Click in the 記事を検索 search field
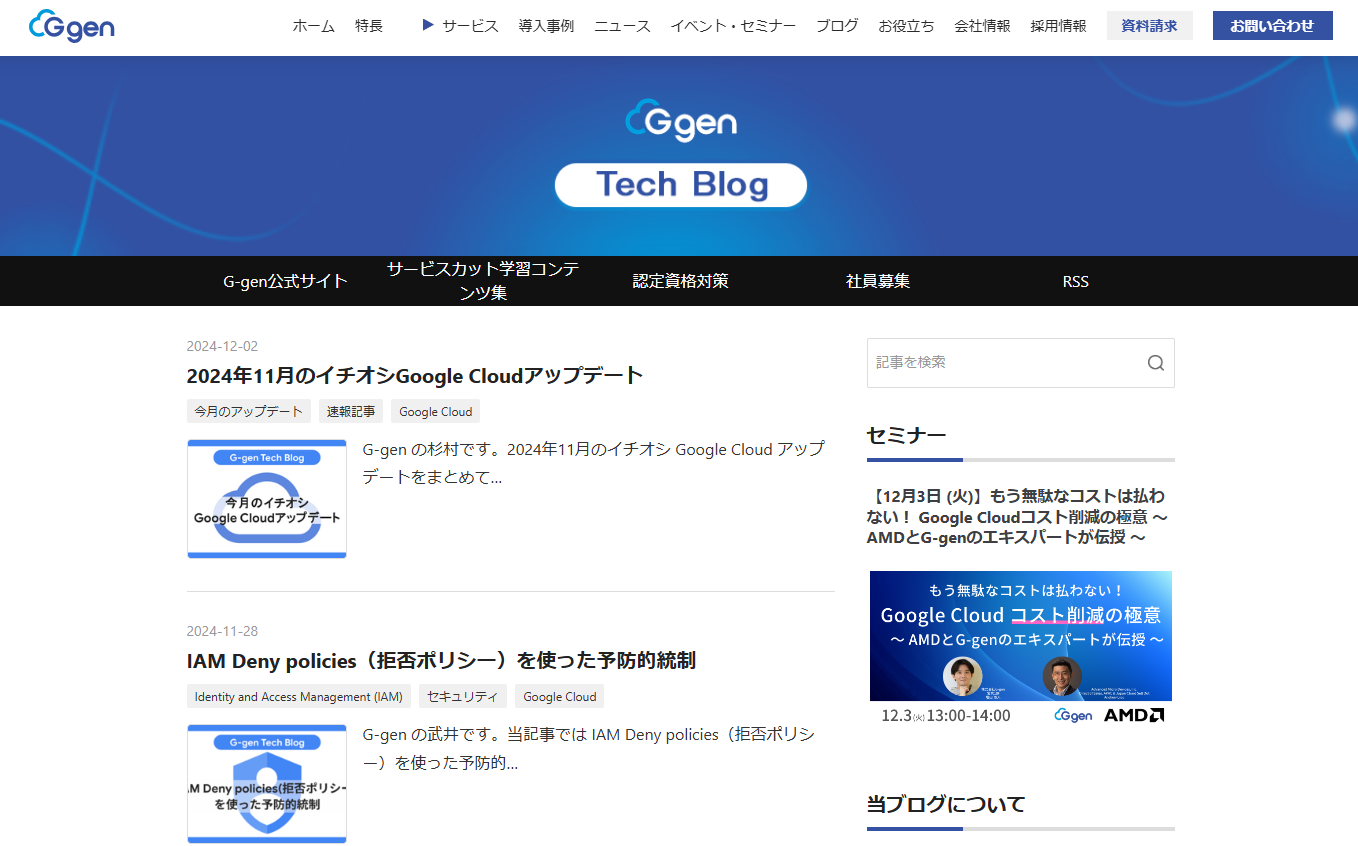This screenshot has height=846, width=1358. coord(1005,363)
